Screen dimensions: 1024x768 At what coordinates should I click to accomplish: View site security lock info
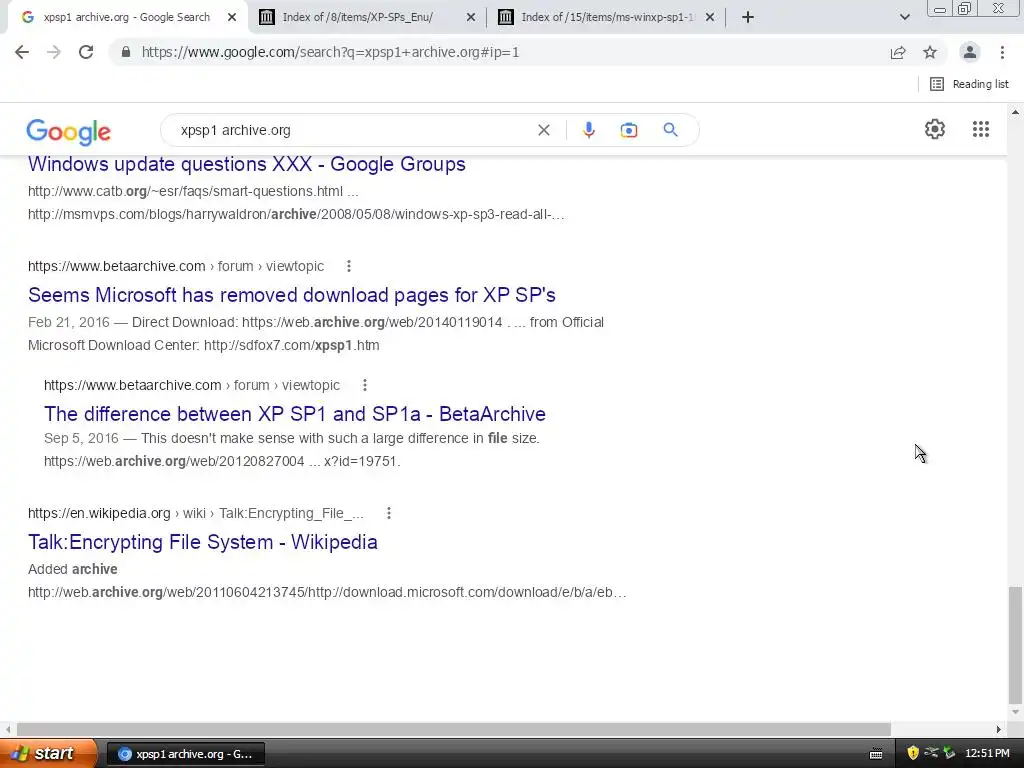click(126, 52)
